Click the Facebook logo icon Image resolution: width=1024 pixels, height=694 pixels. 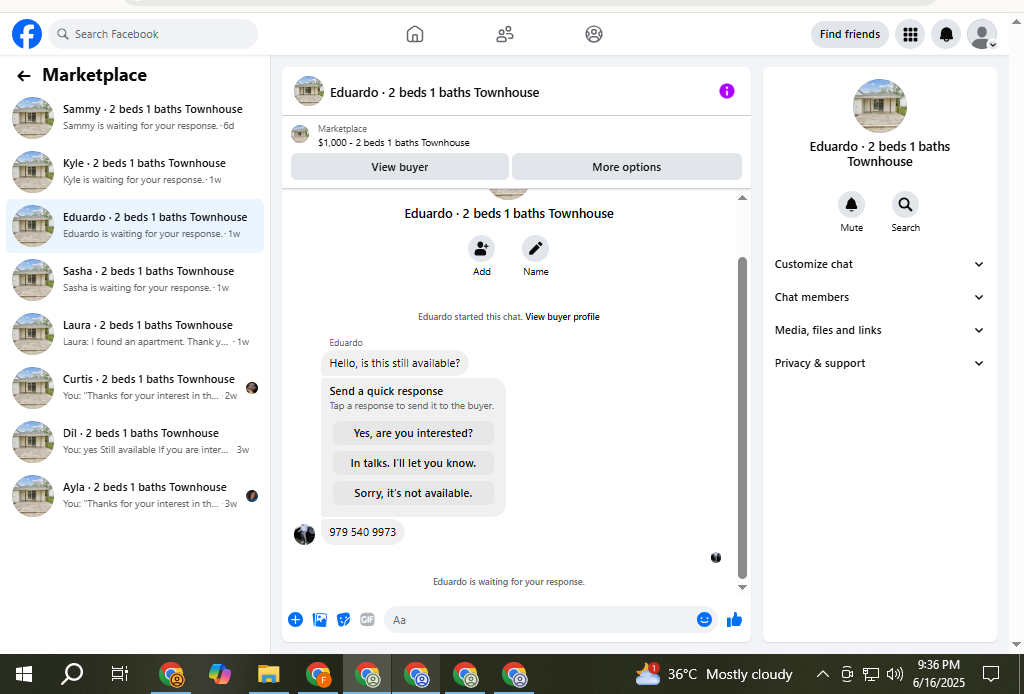click(27, 34)
